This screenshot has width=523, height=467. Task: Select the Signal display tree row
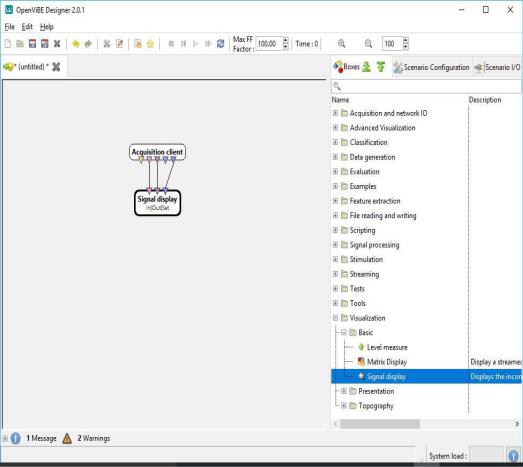pyautogui.click(x=426, y=376)
